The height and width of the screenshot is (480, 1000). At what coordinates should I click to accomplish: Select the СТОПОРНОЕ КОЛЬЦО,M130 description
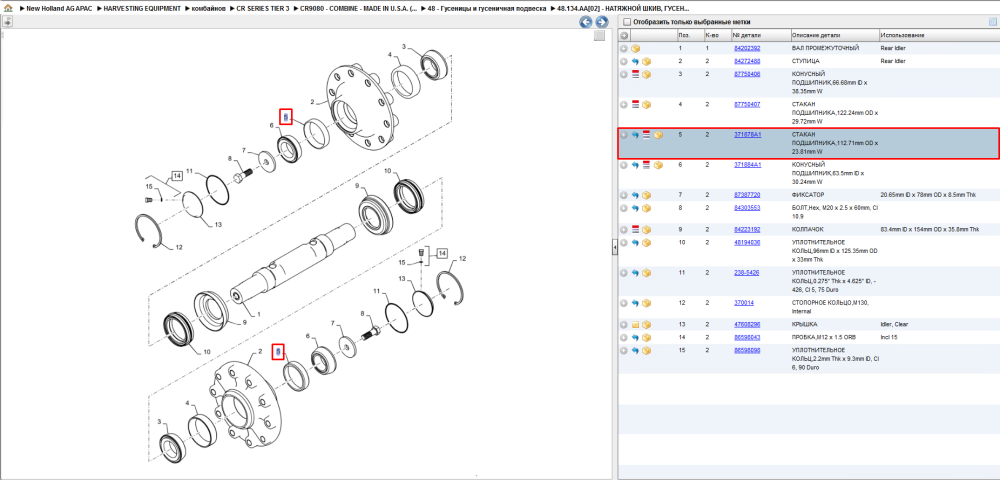830,307
